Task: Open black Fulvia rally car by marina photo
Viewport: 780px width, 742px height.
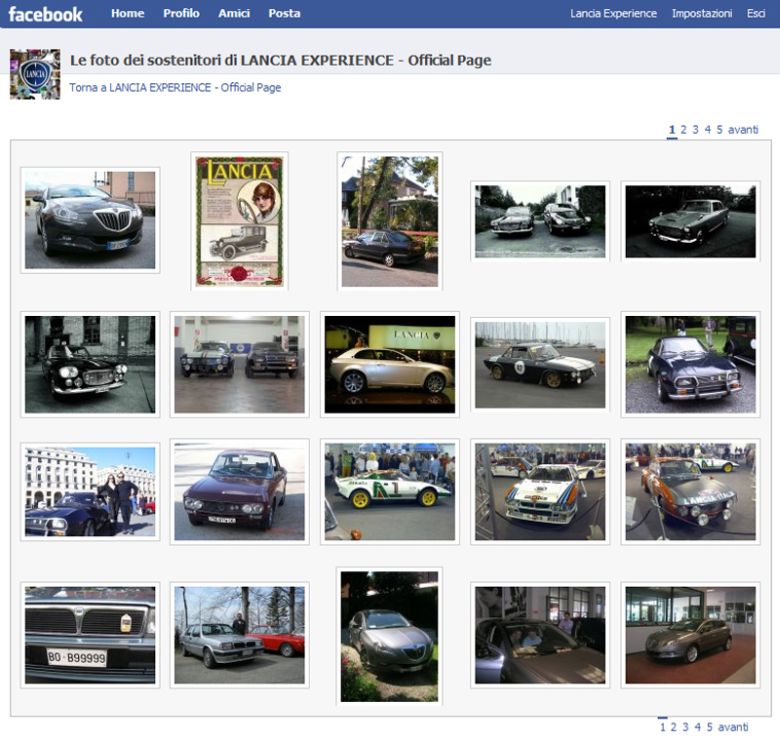Action: coord(540,365)
